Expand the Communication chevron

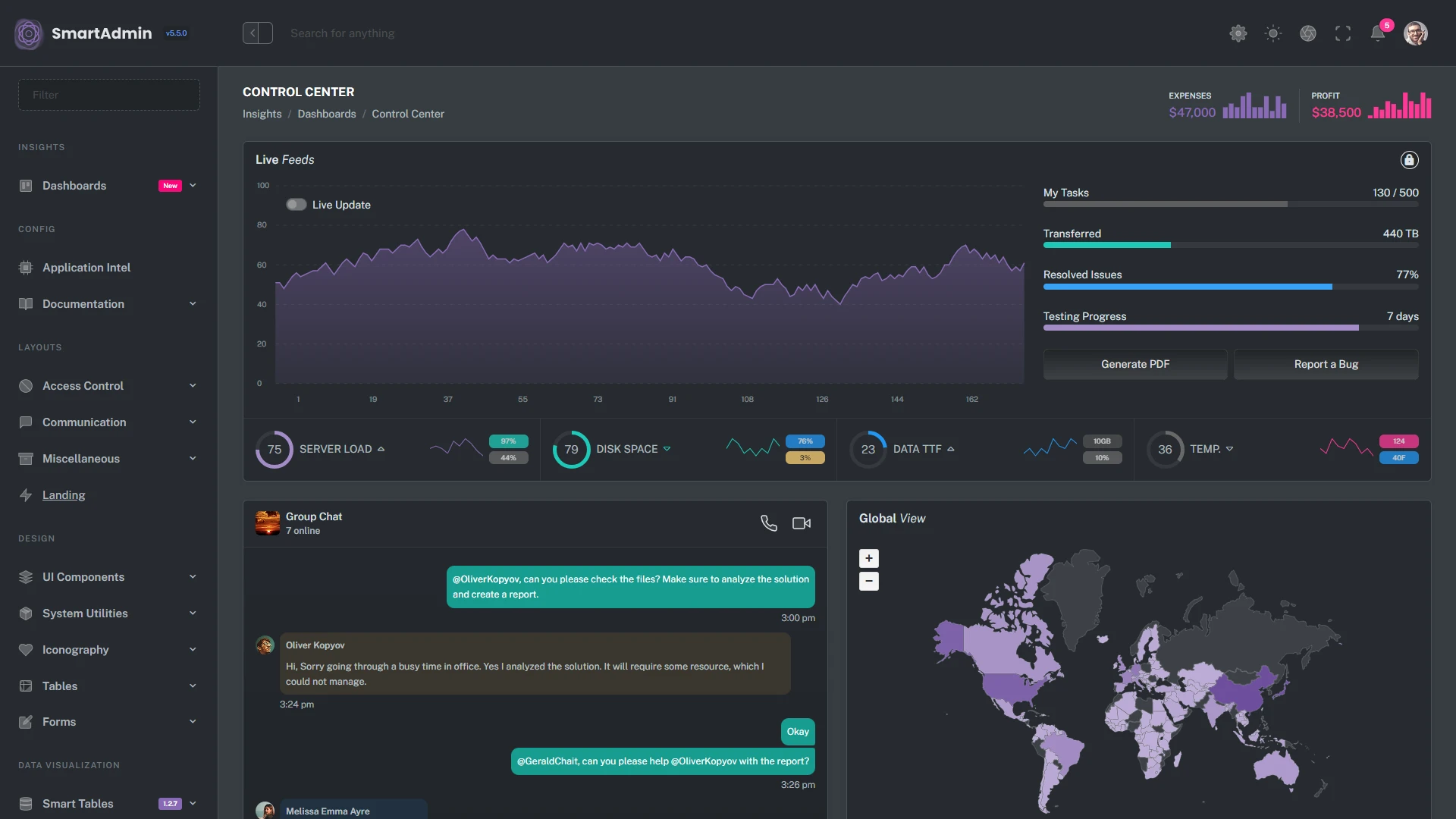(x=193, y=422)
